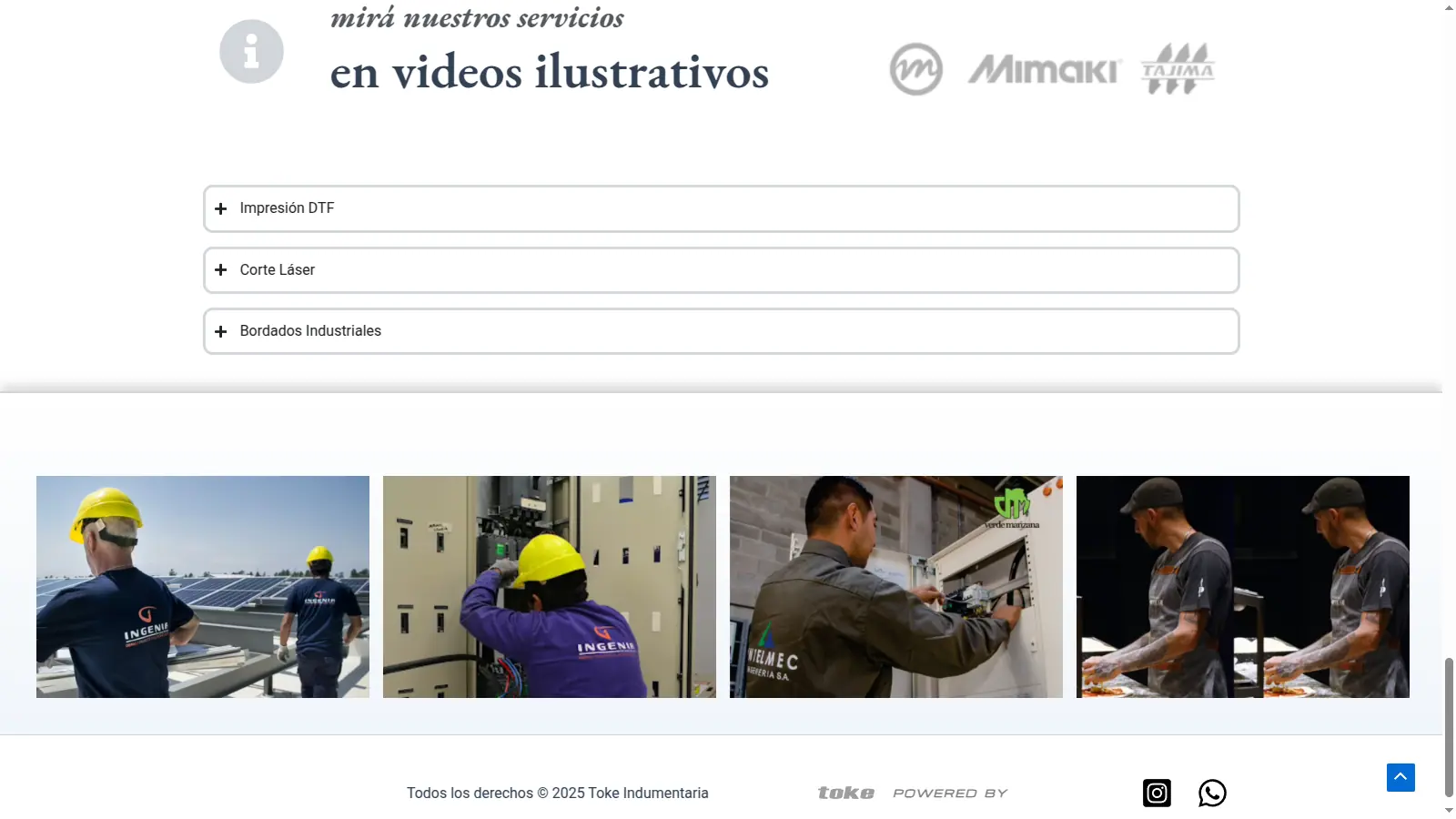Click the gray info circle icon
Viewport: 1456px width, 819px height.
click(251, 52)
